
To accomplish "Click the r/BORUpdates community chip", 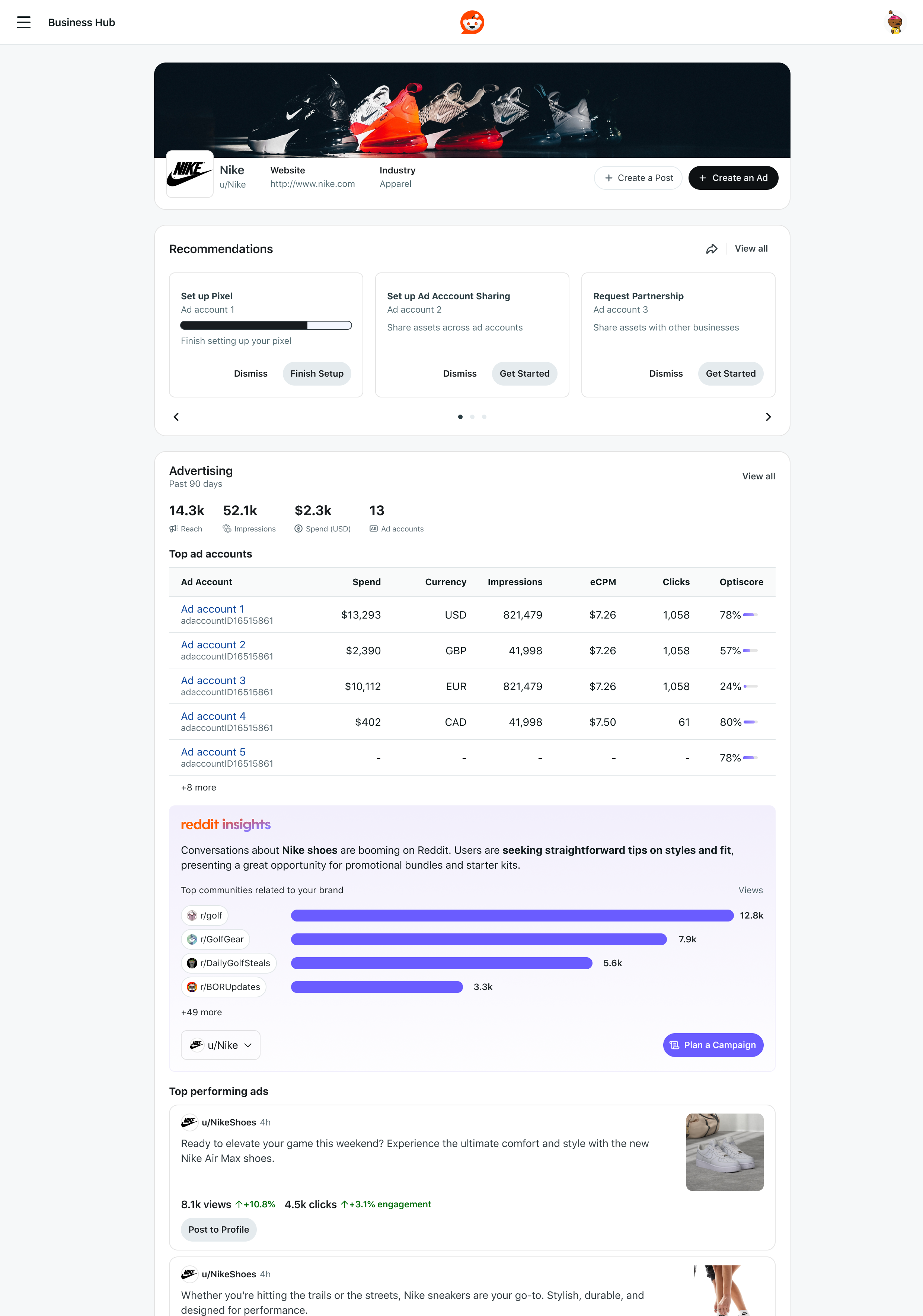I will (x=224, y=986).
